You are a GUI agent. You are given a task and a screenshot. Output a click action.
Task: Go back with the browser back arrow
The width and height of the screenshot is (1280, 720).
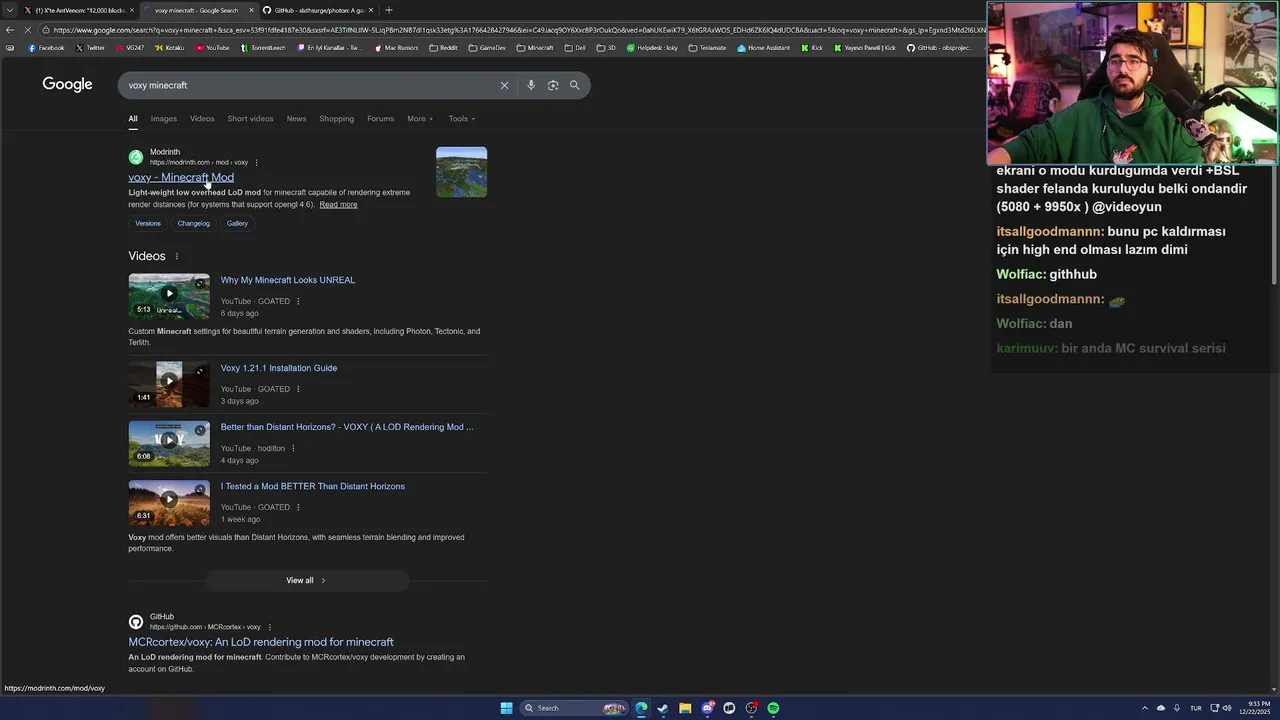(10, 30)
